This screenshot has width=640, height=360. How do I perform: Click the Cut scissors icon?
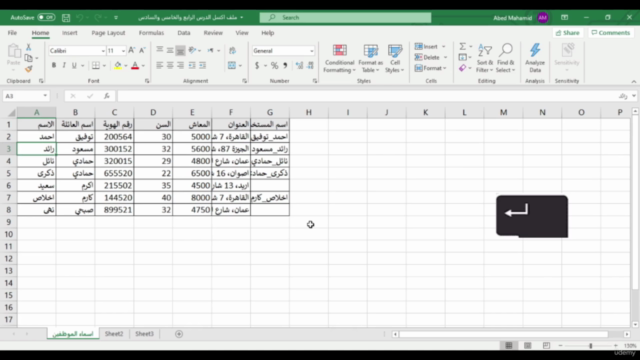point(29,48)
